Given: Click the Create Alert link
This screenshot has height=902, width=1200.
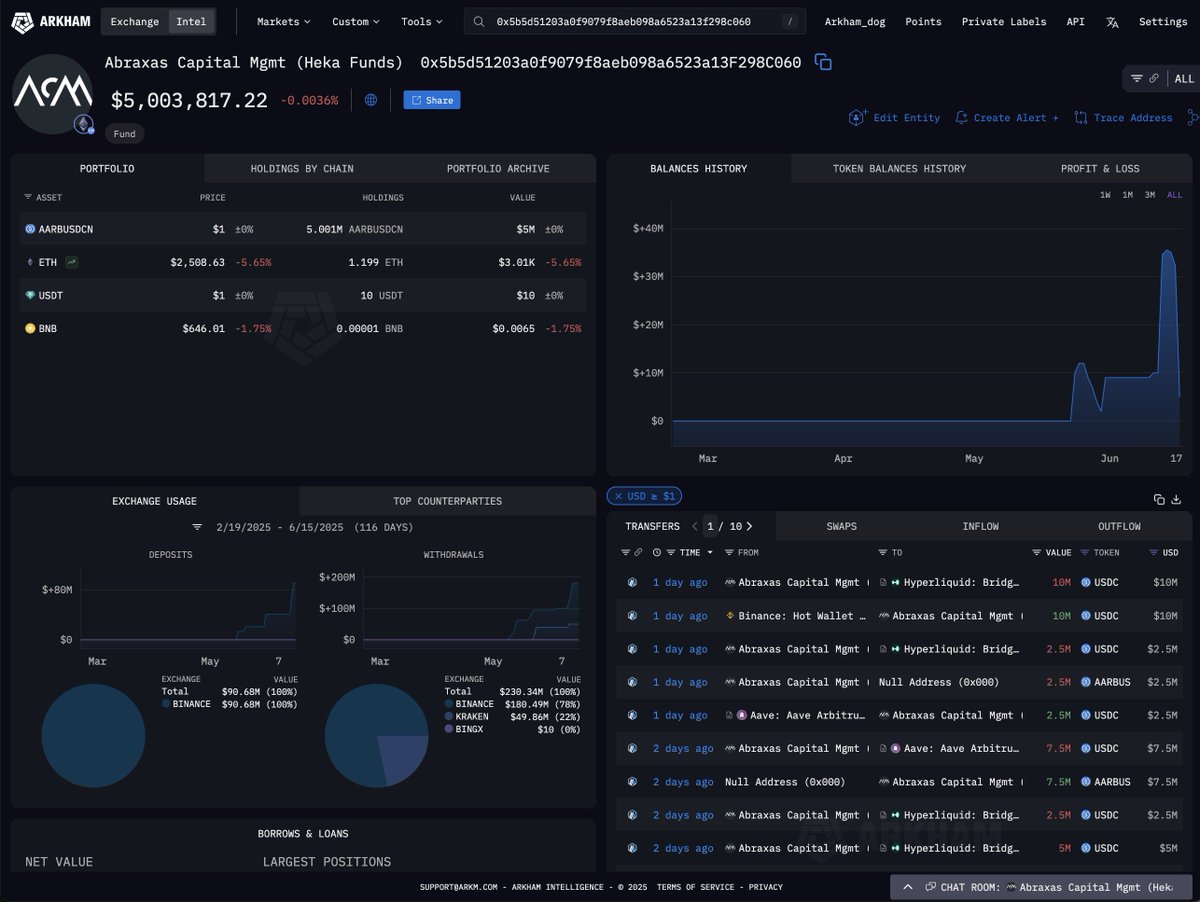Looking at the screenshot, I should pos(1006,117).
